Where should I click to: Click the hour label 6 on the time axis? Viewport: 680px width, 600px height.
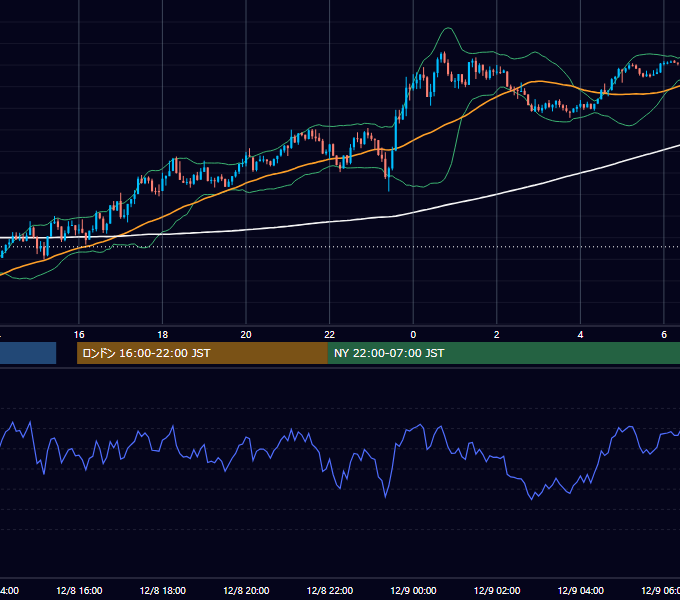click(664, 335)
